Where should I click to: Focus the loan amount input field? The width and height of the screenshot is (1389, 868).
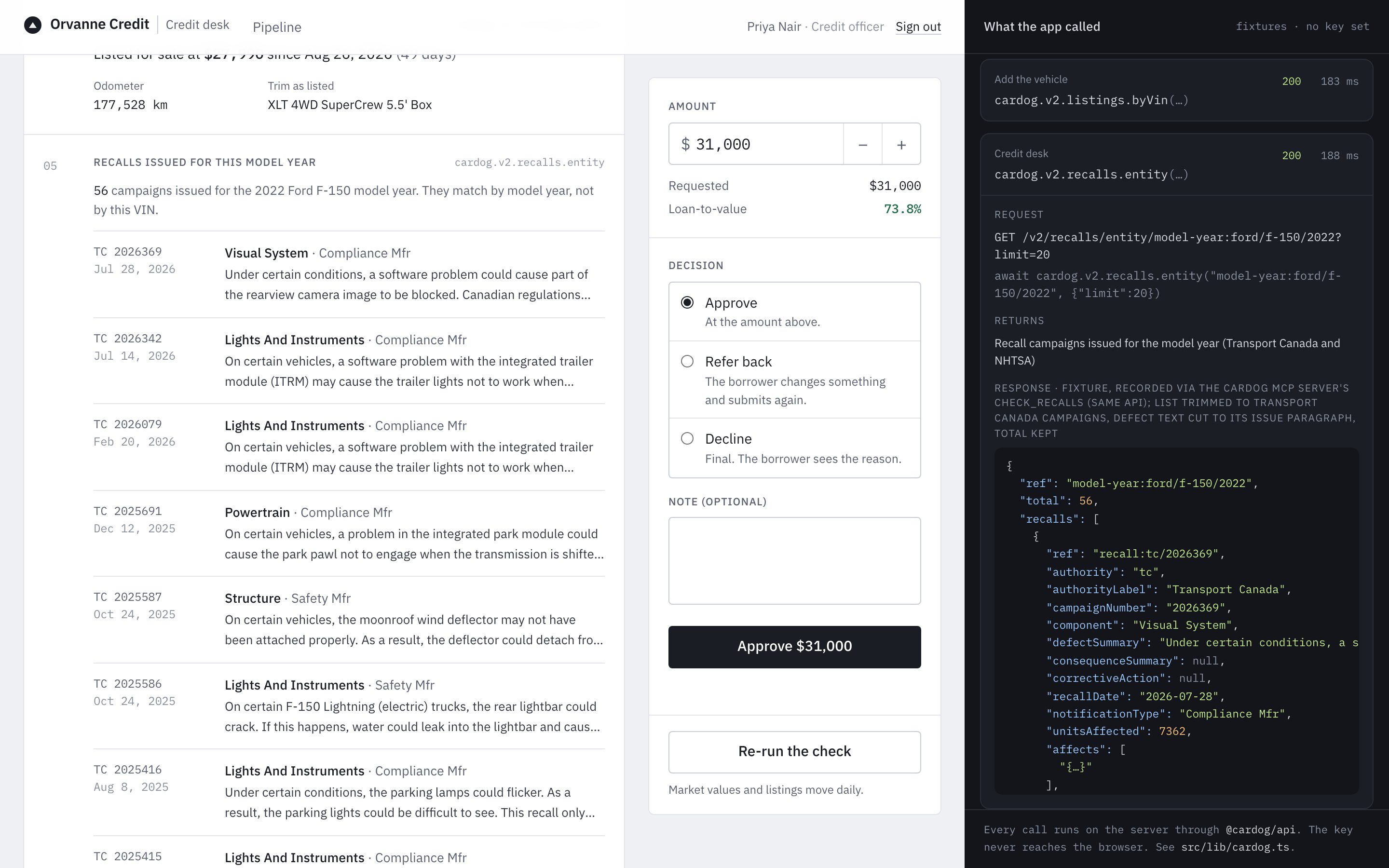pos(756,144)
